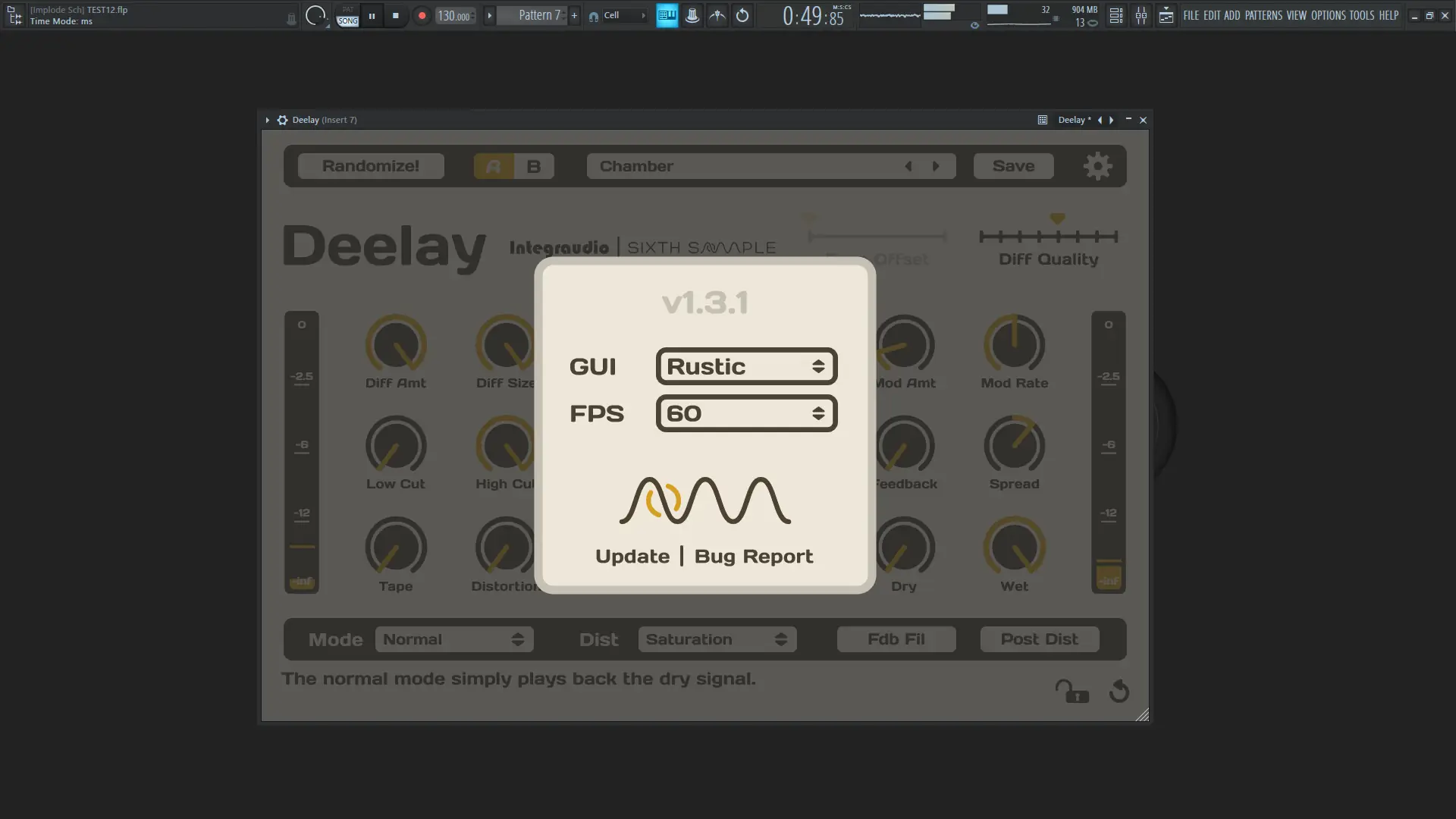The height and width of the screenshot is (819, 1456).
Task: Click the Bug Report link
Action: (753, 556)
